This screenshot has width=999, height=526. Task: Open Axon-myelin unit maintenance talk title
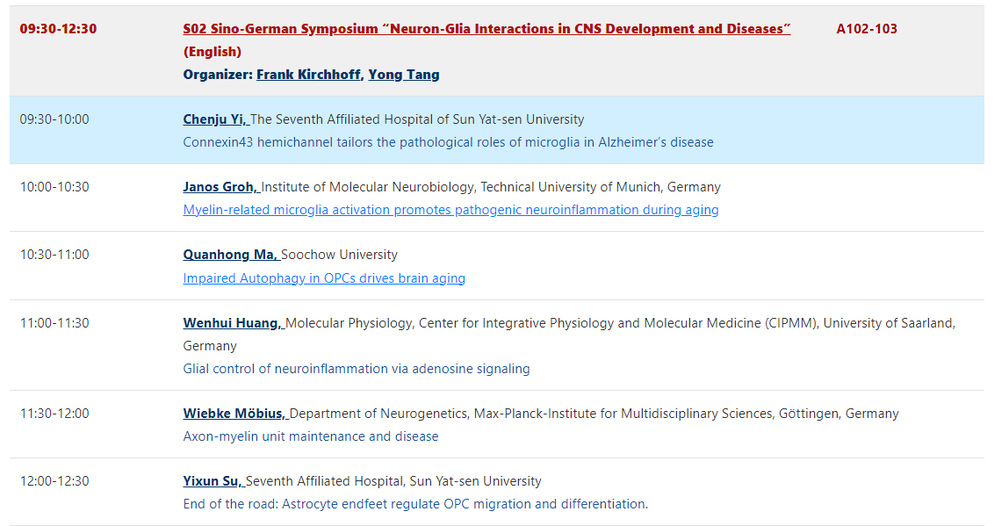(x=310, y=436)
